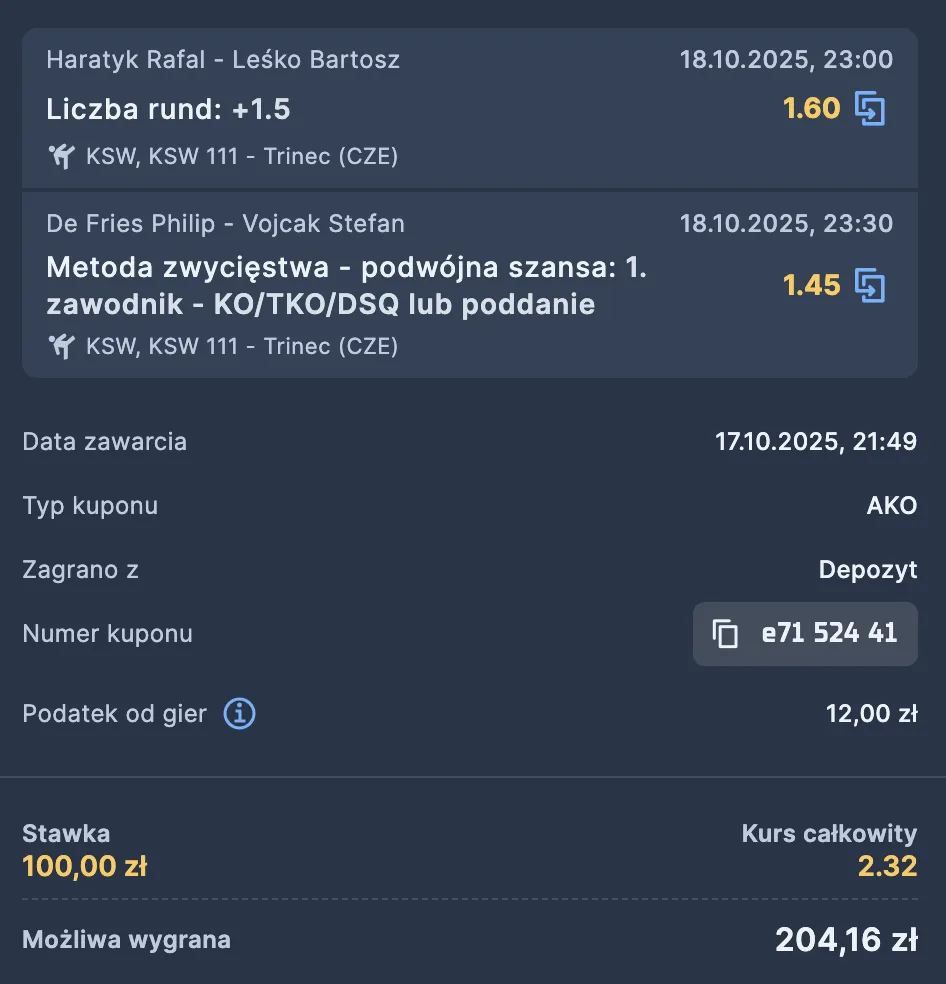The width and height of the screenshot is (946, 984).
Task: Click the 1.45 odds value
Action: point(811,286)
